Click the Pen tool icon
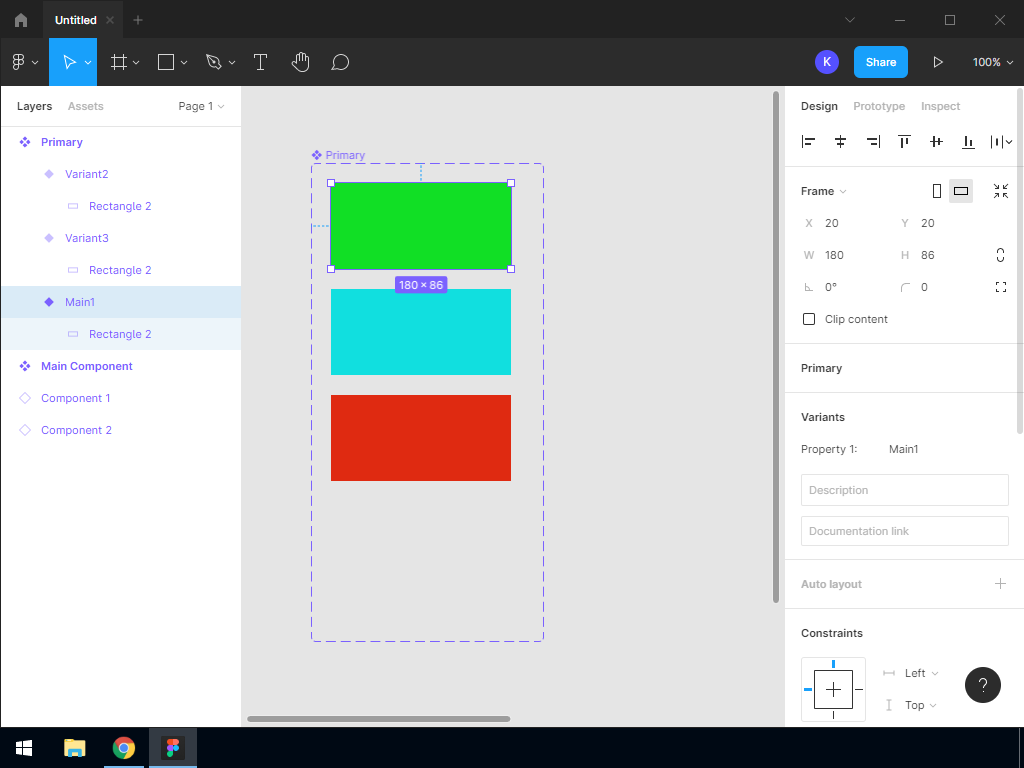 pos(213,62)
